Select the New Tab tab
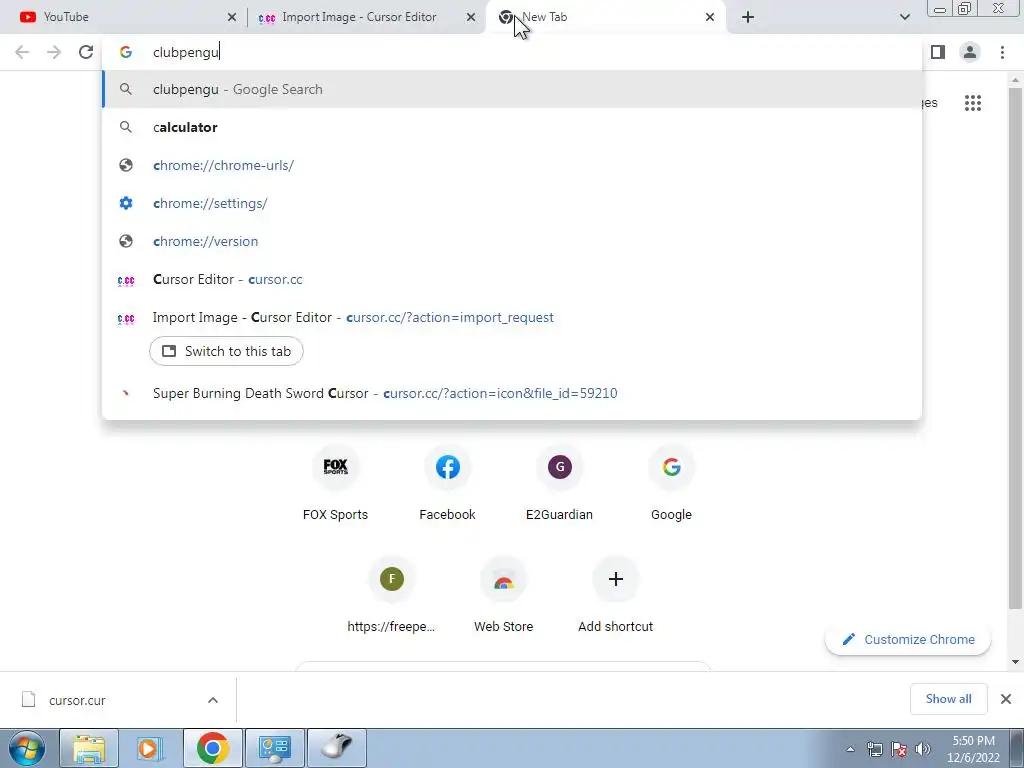The height and width of the screenshot is (768, 1024). [x=606, y=17]
